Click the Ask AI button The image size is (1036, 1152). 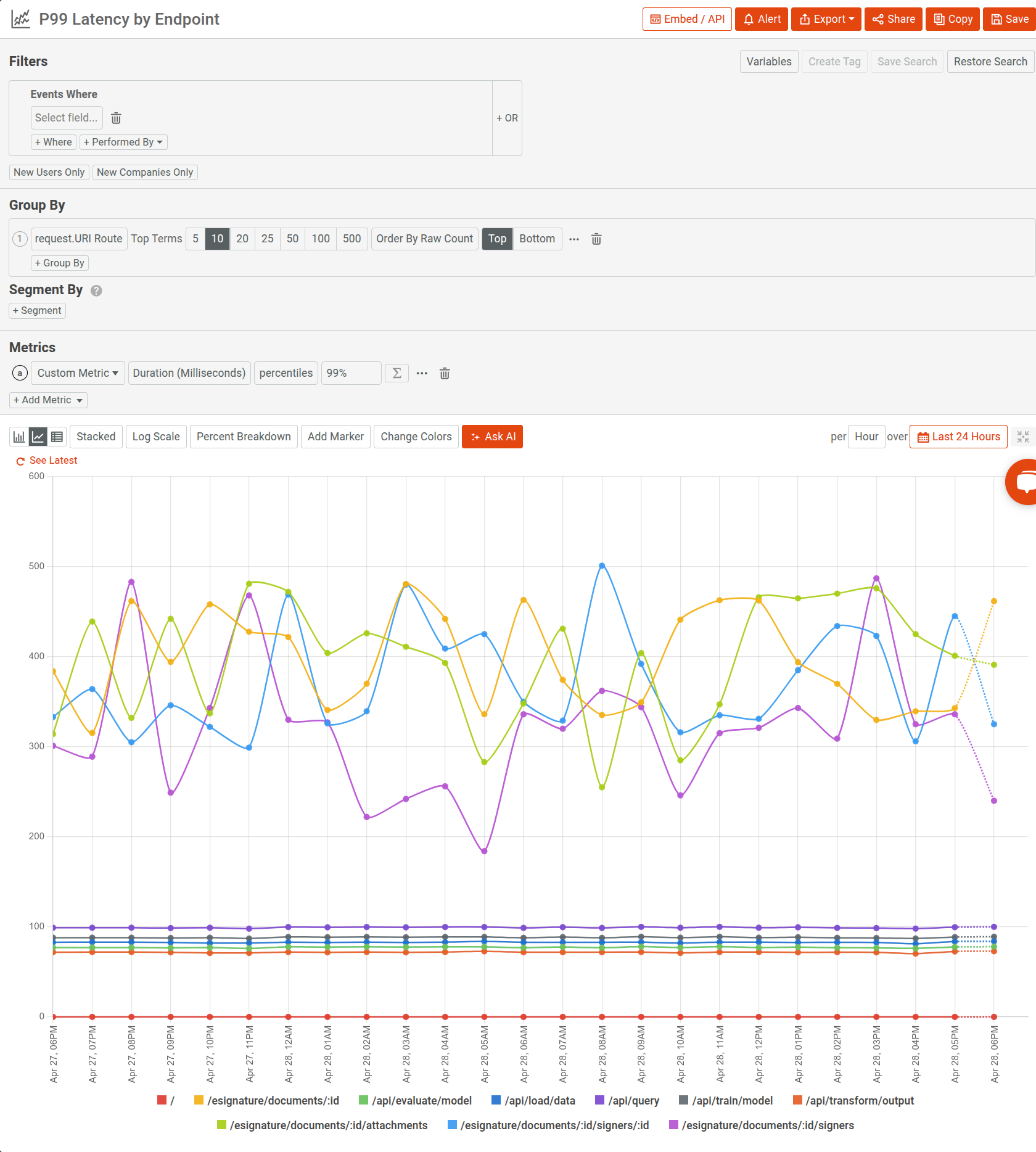pos(492,436)
